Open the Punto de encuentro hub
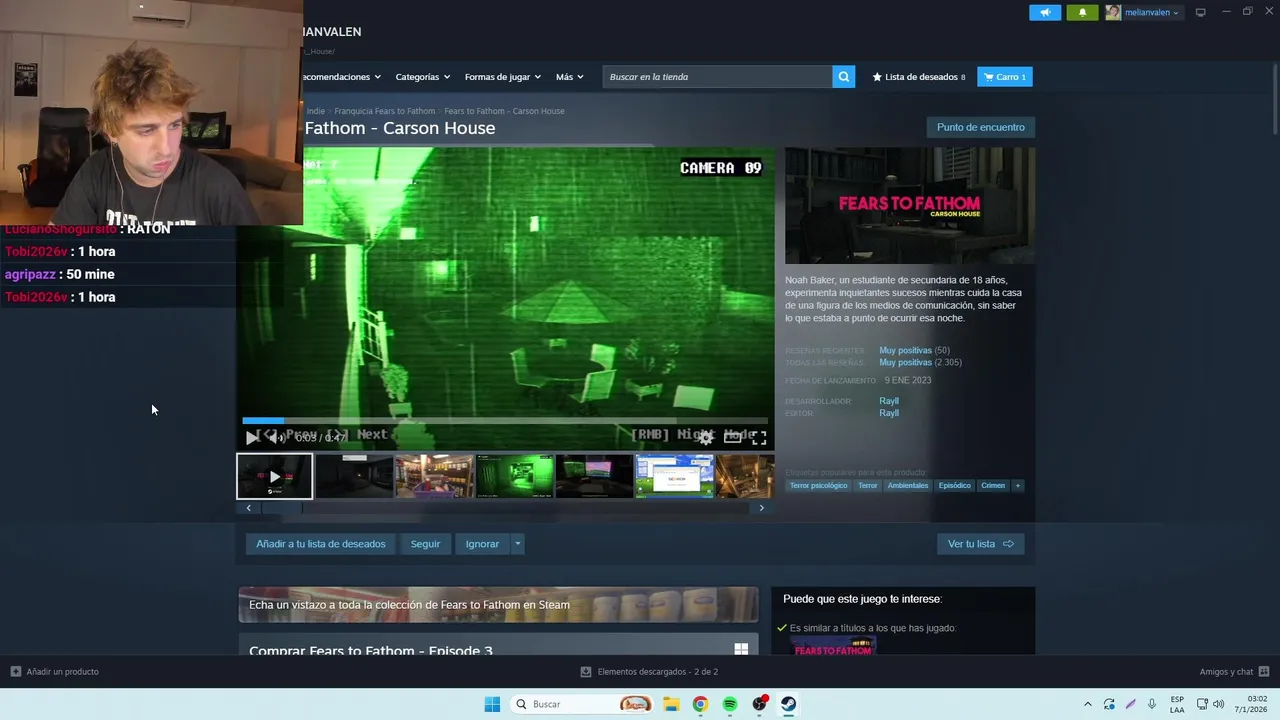Image resolution: width=1280 pixels, height=720 pixels. point(980,127)
